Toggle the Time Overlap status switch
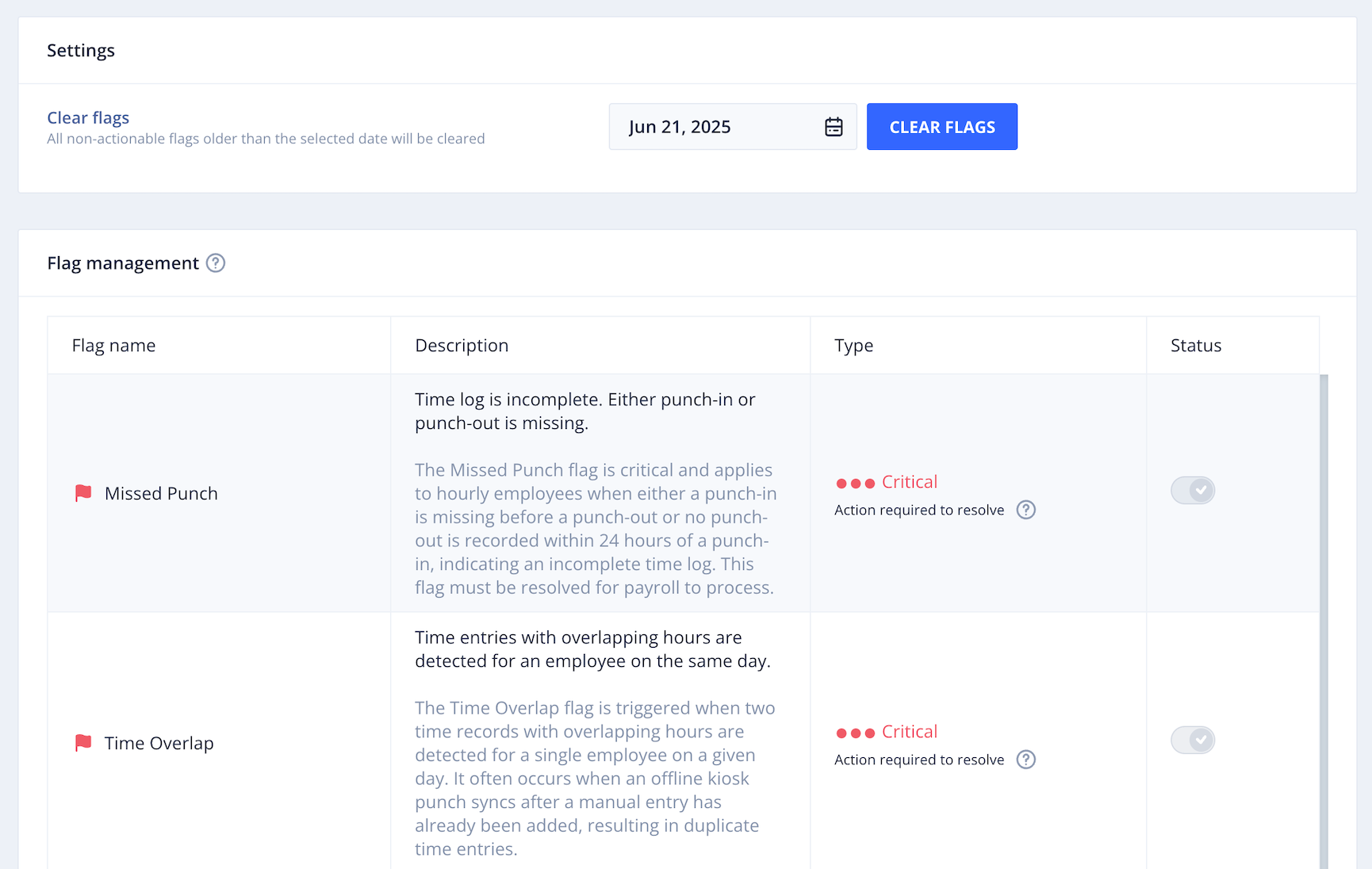Viewport: 1372px width, 869px height. 1193,740
